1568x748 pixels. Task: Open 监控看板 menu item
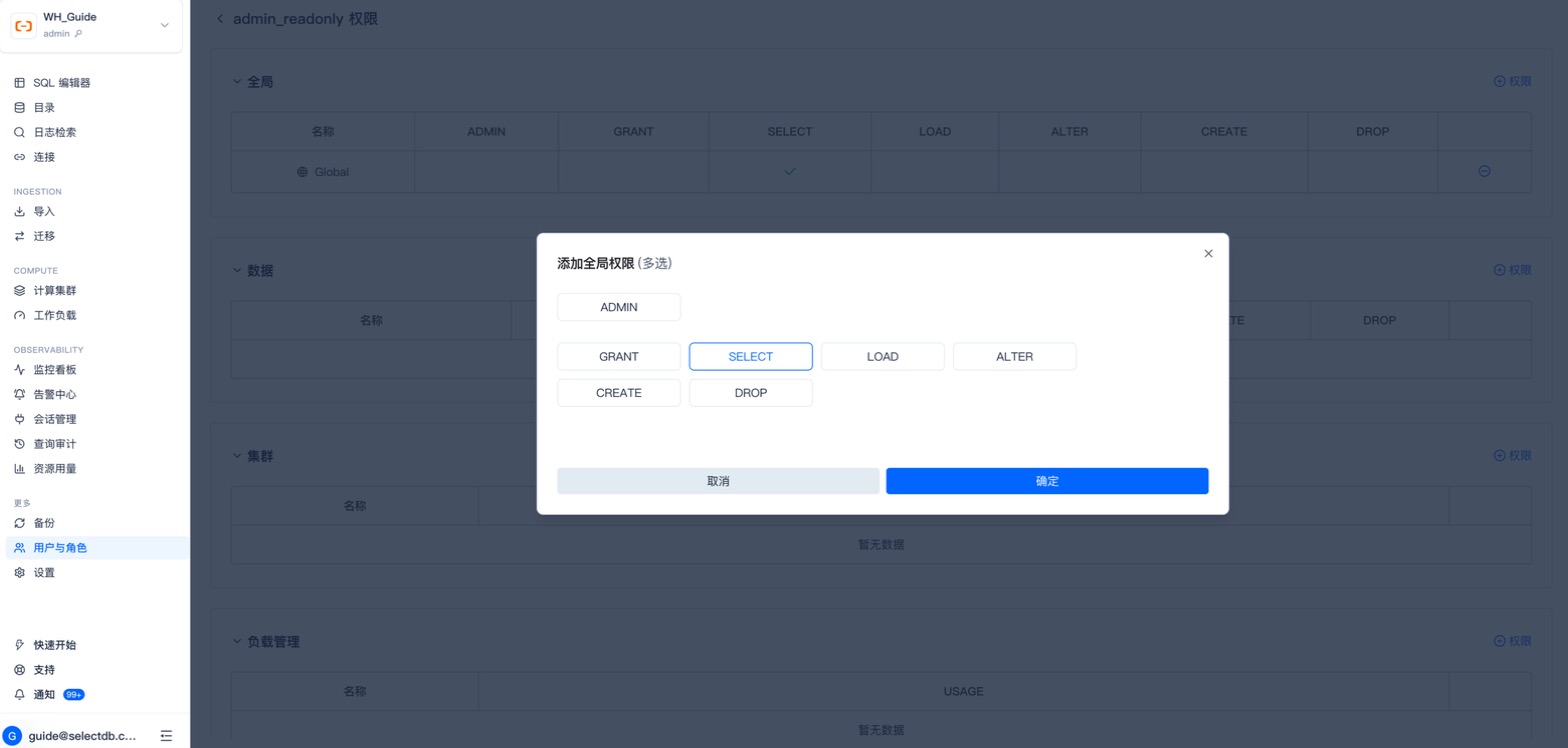(97, 370)
